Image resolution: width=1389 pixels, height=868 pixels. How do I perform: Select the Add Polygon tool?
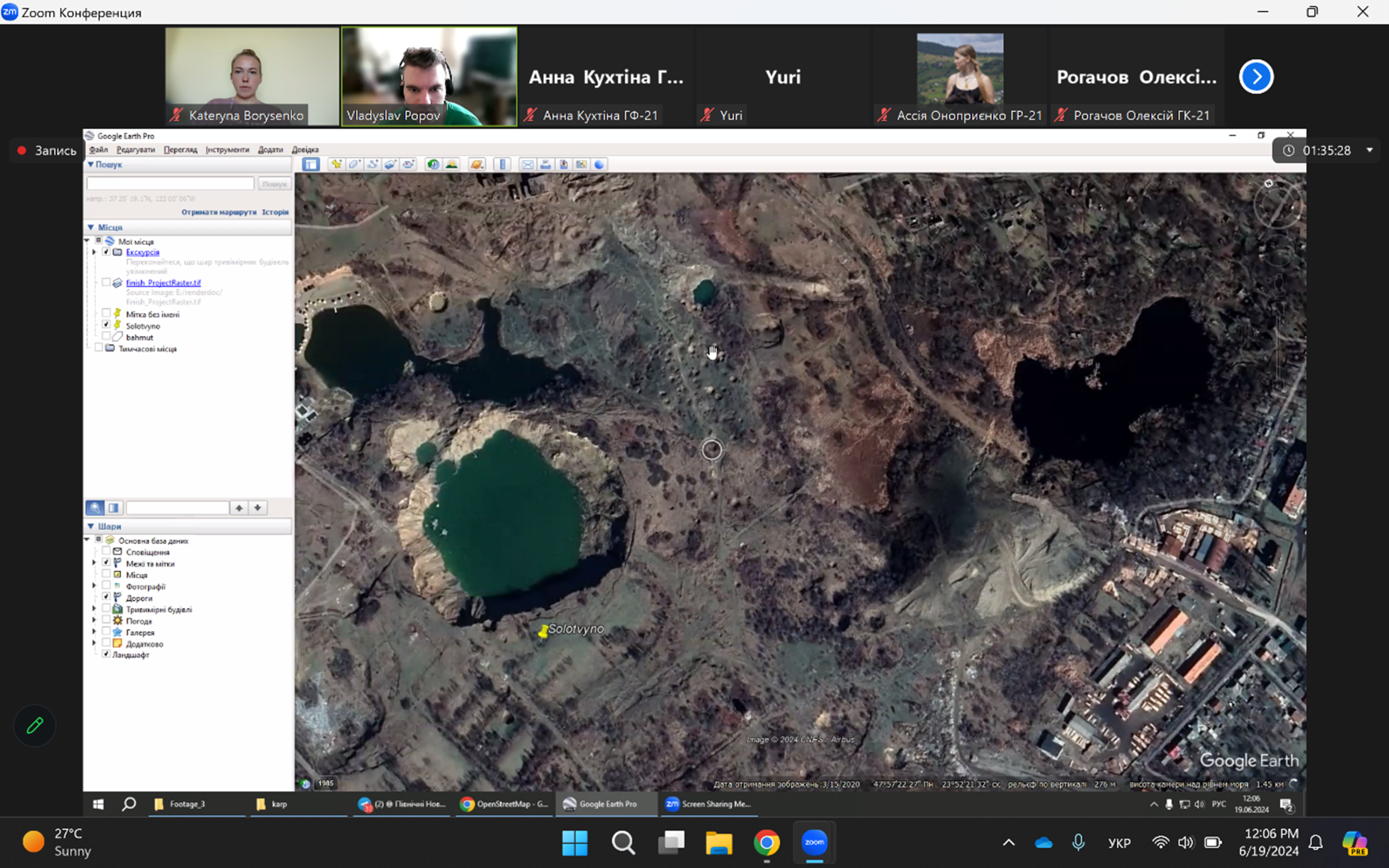(x=355, y=164)
